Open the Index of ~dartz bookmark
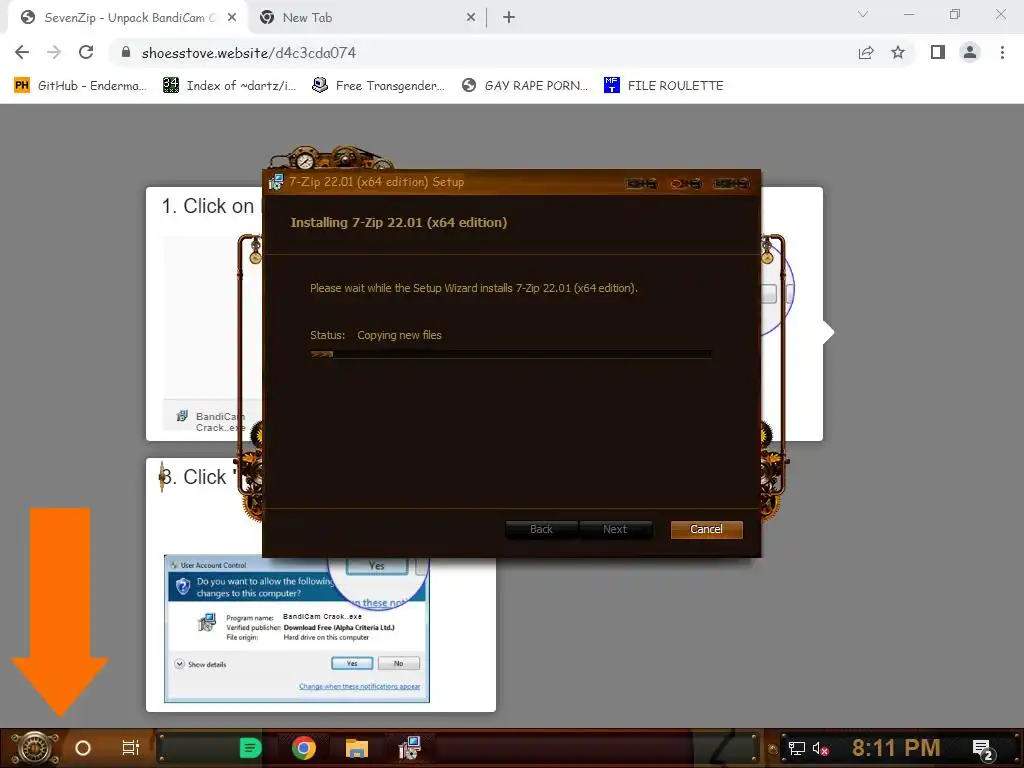Screen dimensions: 1024x768 pyautogui.click(x=229, y=86)
